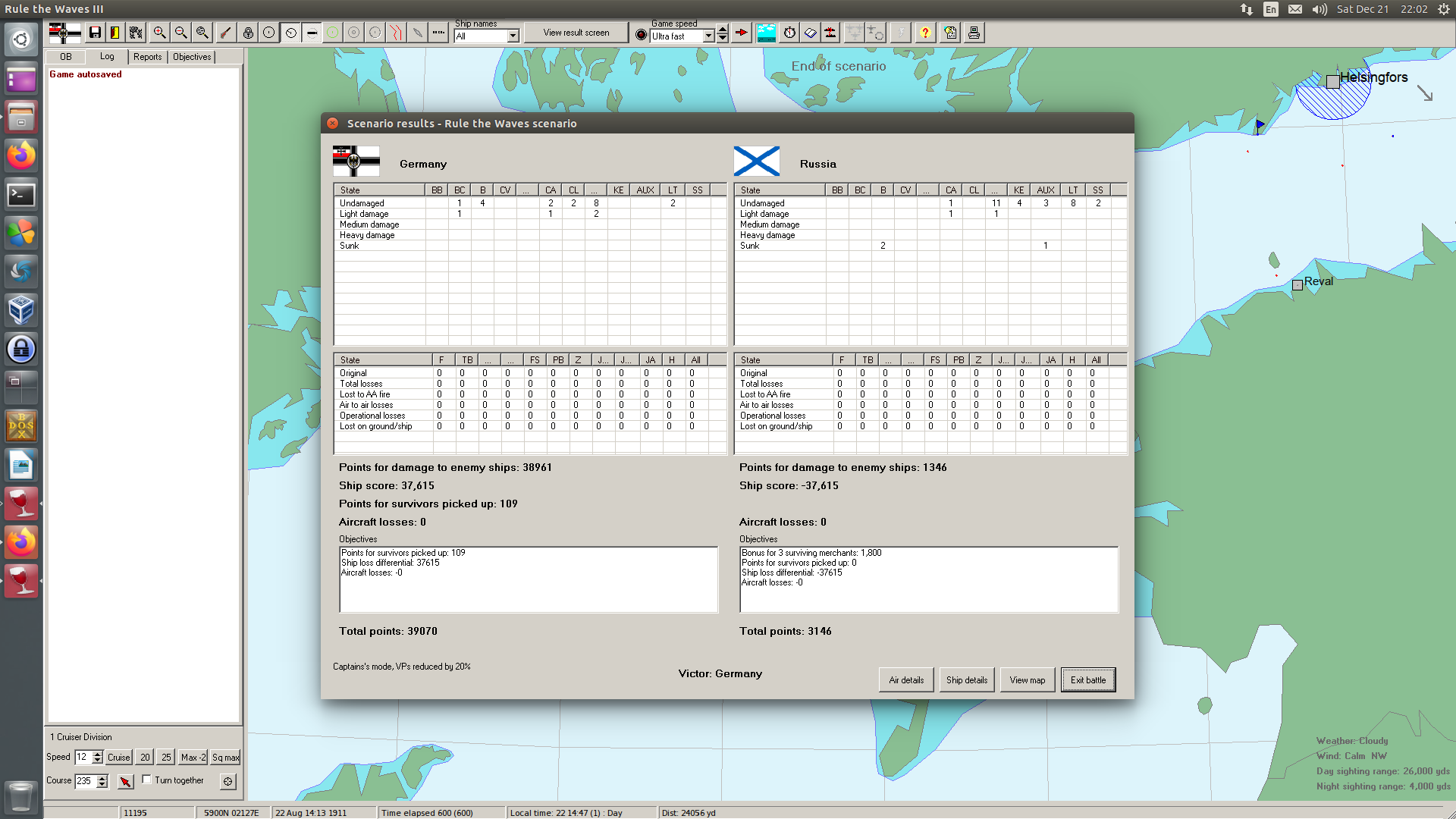Click the Course input field
This screenshot has width=1456, height=819.
coord(86,781)
